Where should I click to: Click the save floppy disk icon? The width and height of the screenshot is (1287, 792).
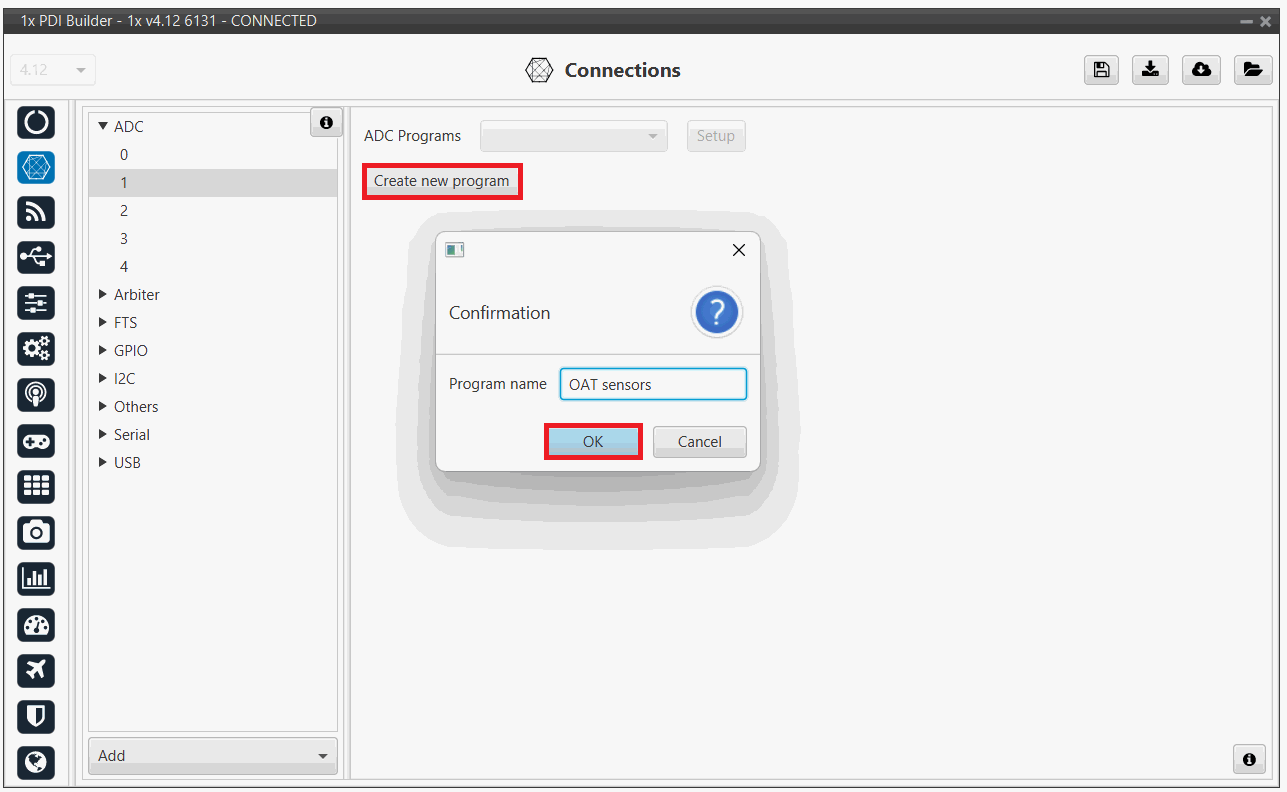click(x=1101, y=70)
